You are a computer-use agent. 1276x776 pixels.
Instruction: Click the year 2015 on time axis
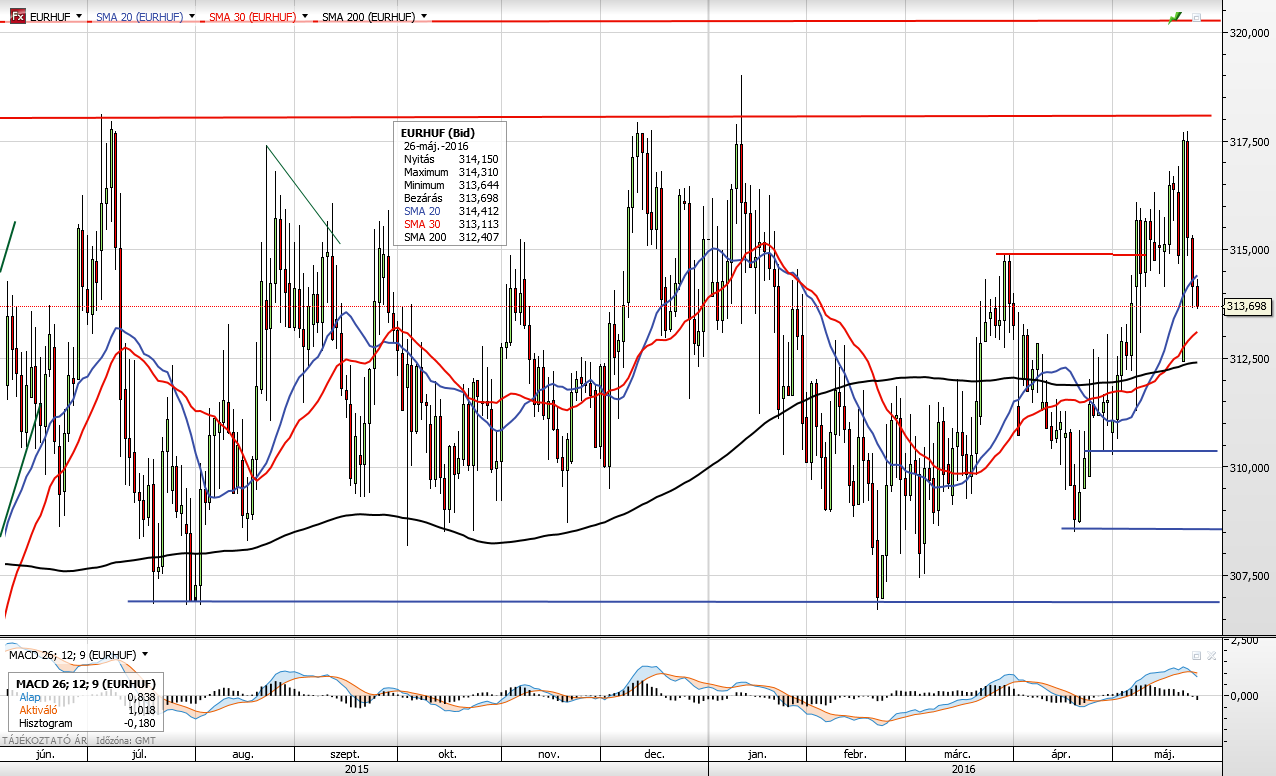tap(356, 769)
